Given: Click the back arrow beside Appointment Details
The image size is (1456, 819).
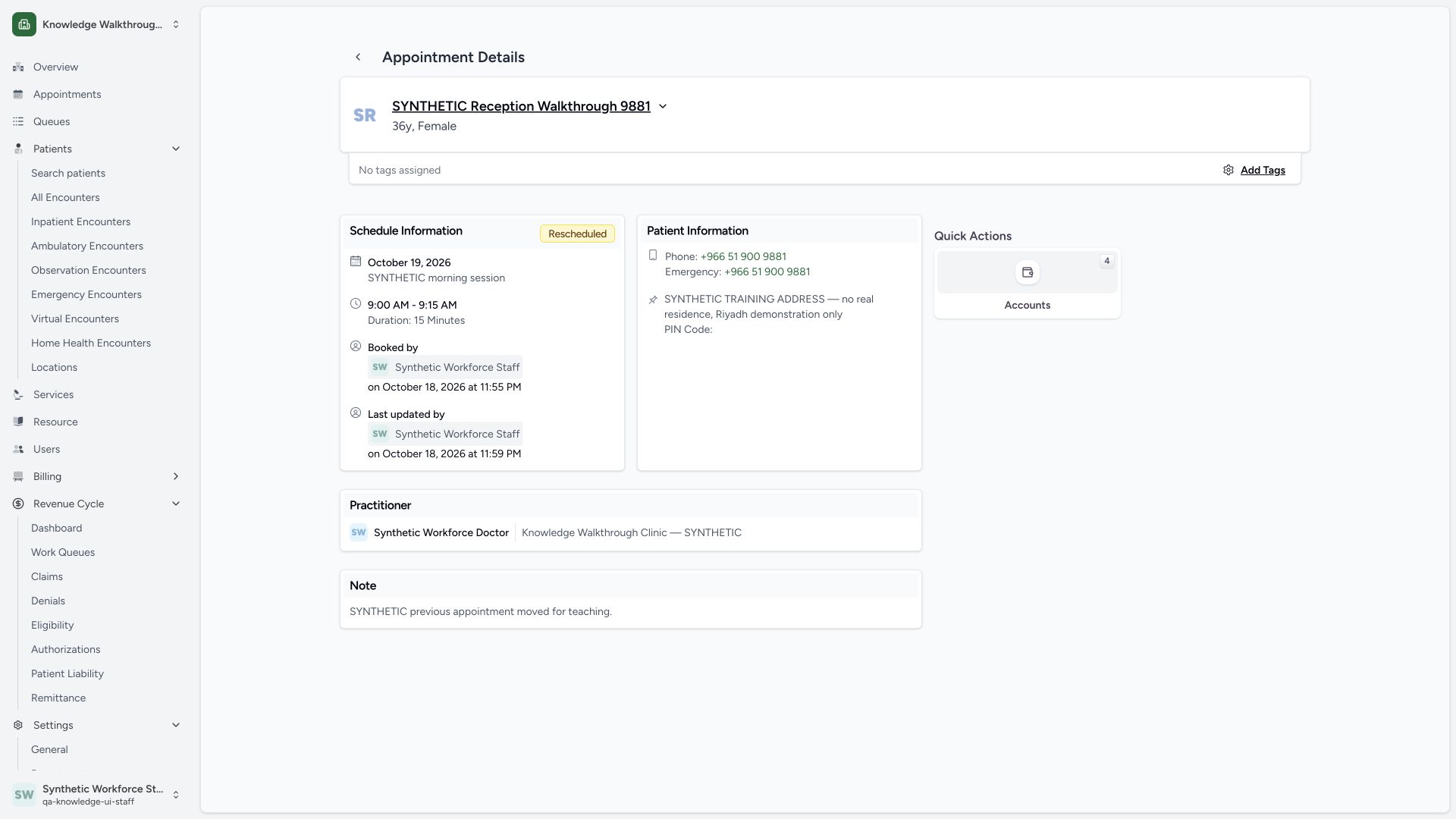Looking at the screenshot, I should click(358, 57).
